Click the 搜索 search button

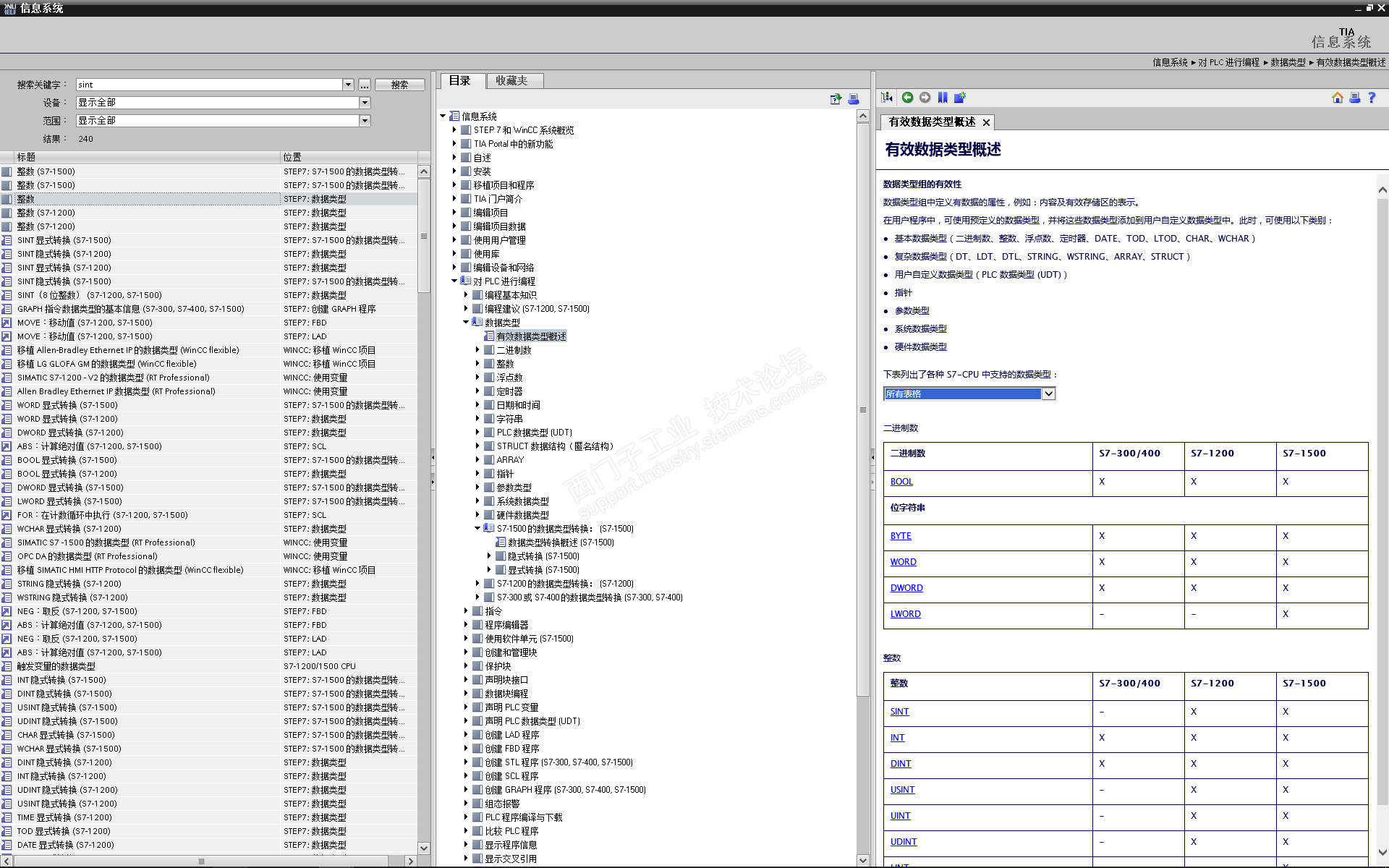click(400, 85)
